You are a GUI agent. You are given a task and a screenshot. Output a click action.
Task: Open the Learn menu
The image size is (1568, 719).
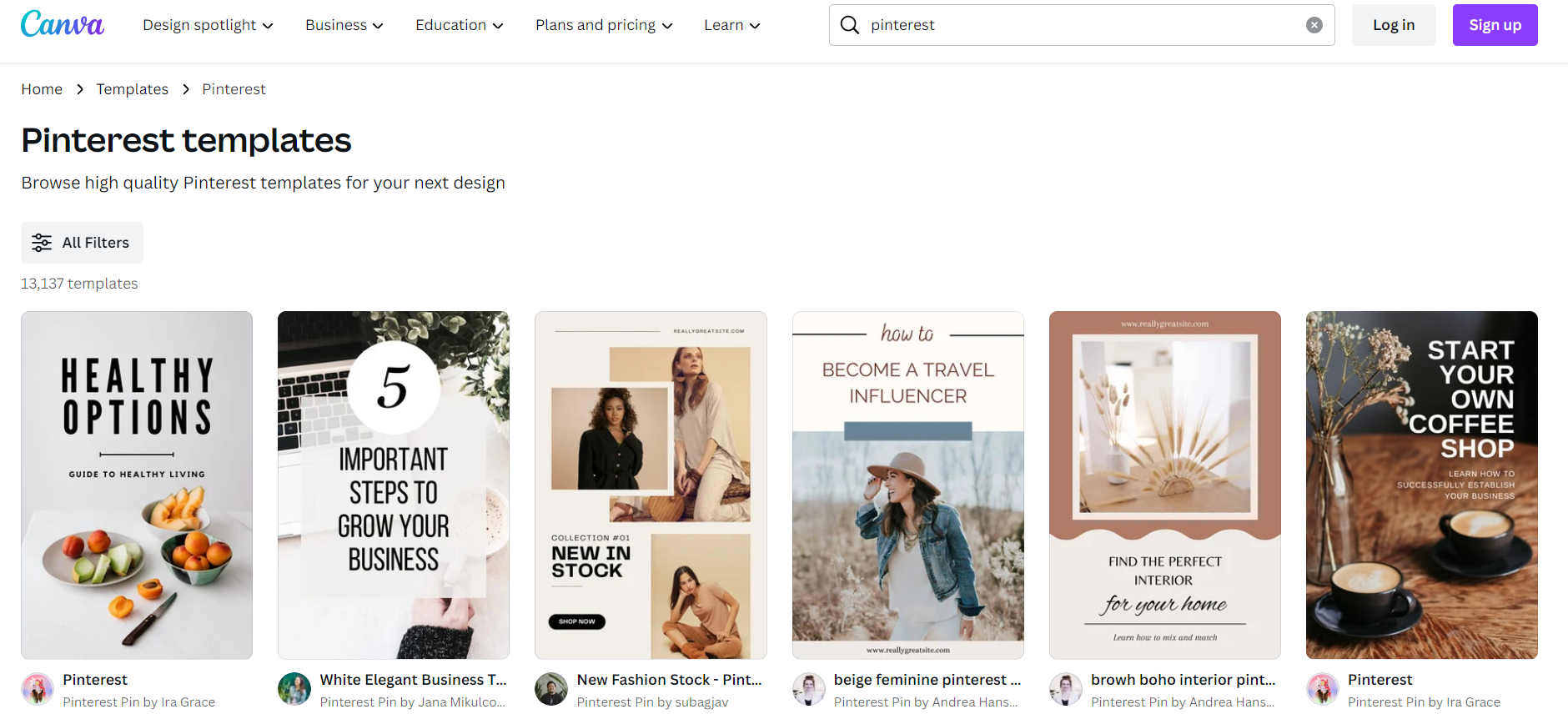731,25
